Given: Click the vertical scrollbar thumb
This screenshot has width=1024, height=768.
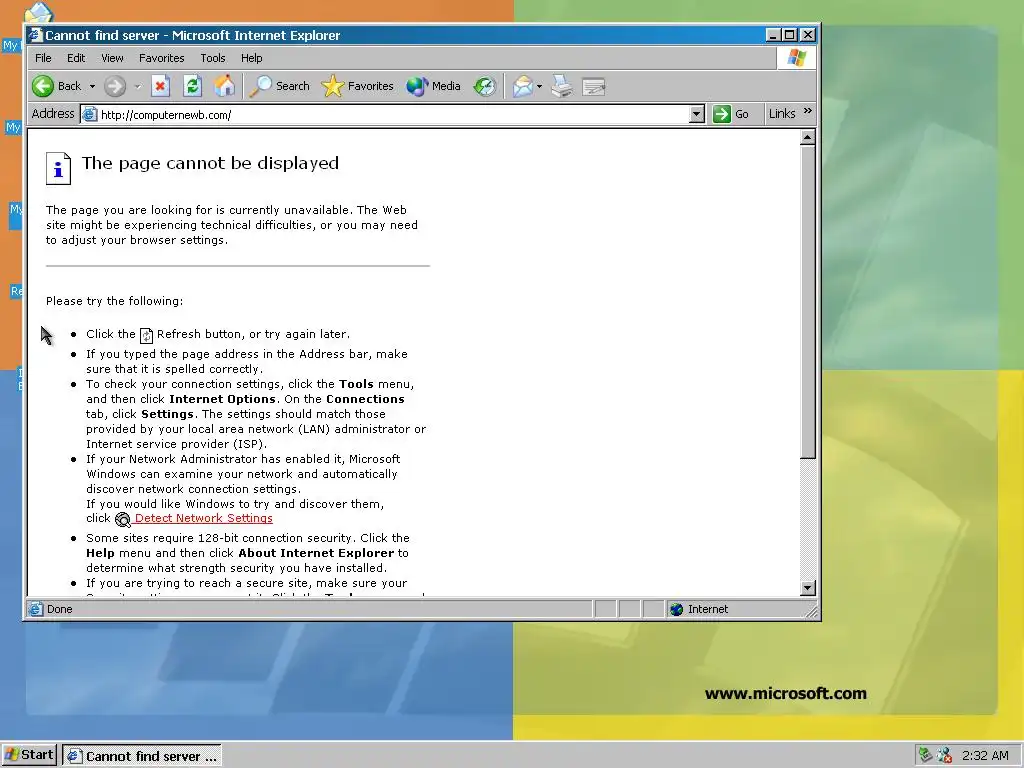Looking at the screenshot, I should (807, 302).
